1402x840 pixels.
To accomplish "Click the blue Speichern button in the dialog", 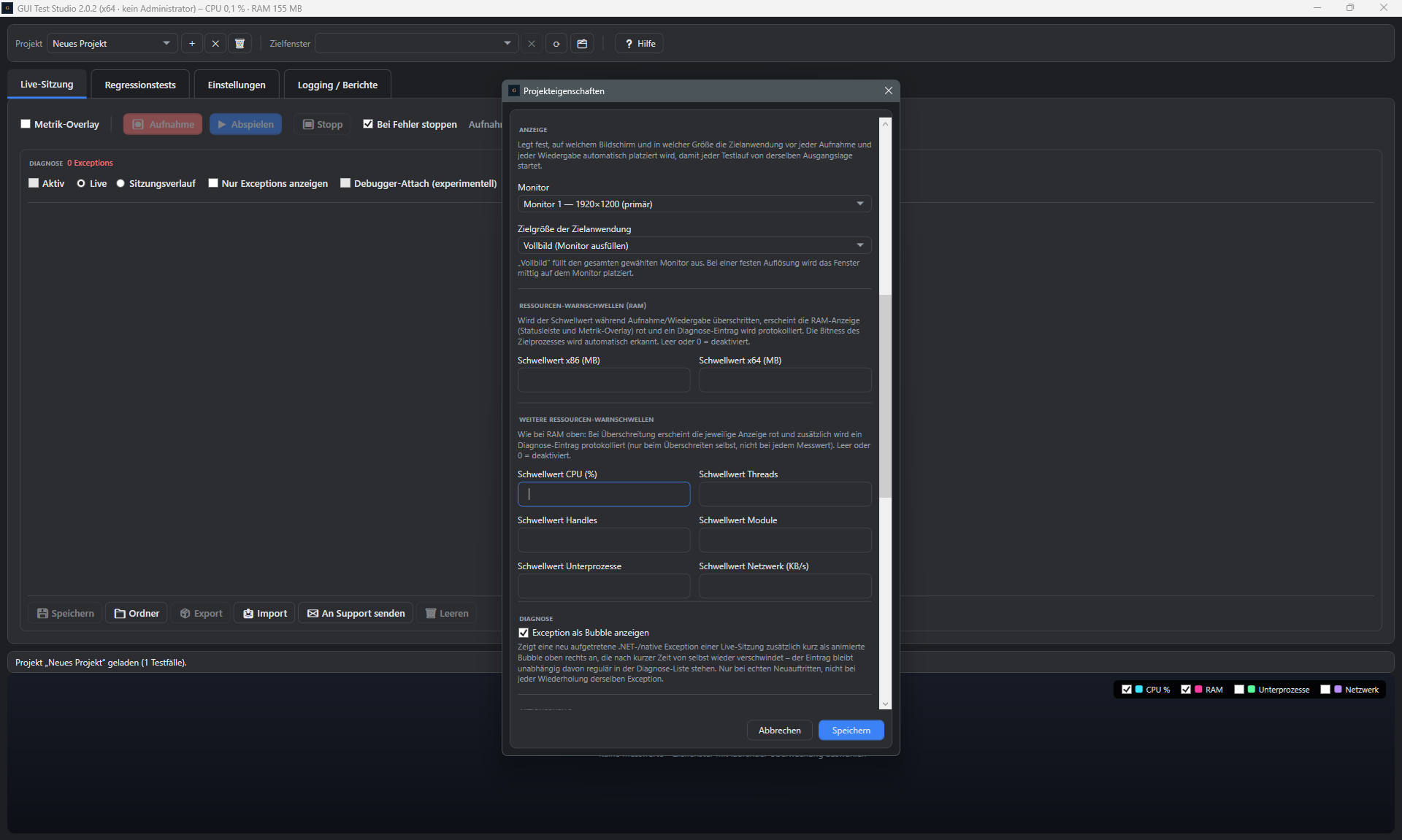I will 851,730.
